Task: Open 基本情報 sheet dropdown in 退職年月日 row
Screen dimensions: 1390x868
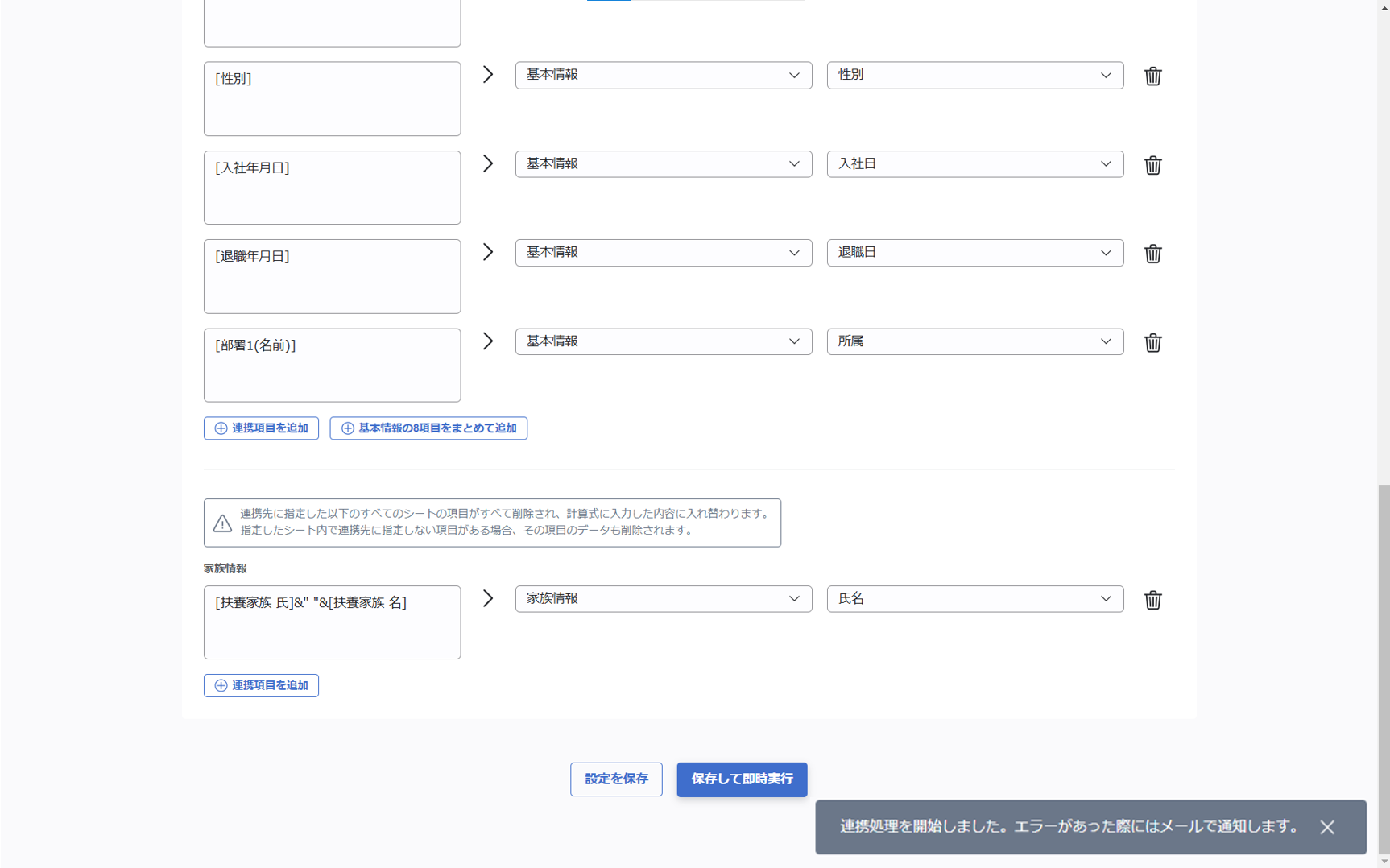Action: (x=664, y=253)
